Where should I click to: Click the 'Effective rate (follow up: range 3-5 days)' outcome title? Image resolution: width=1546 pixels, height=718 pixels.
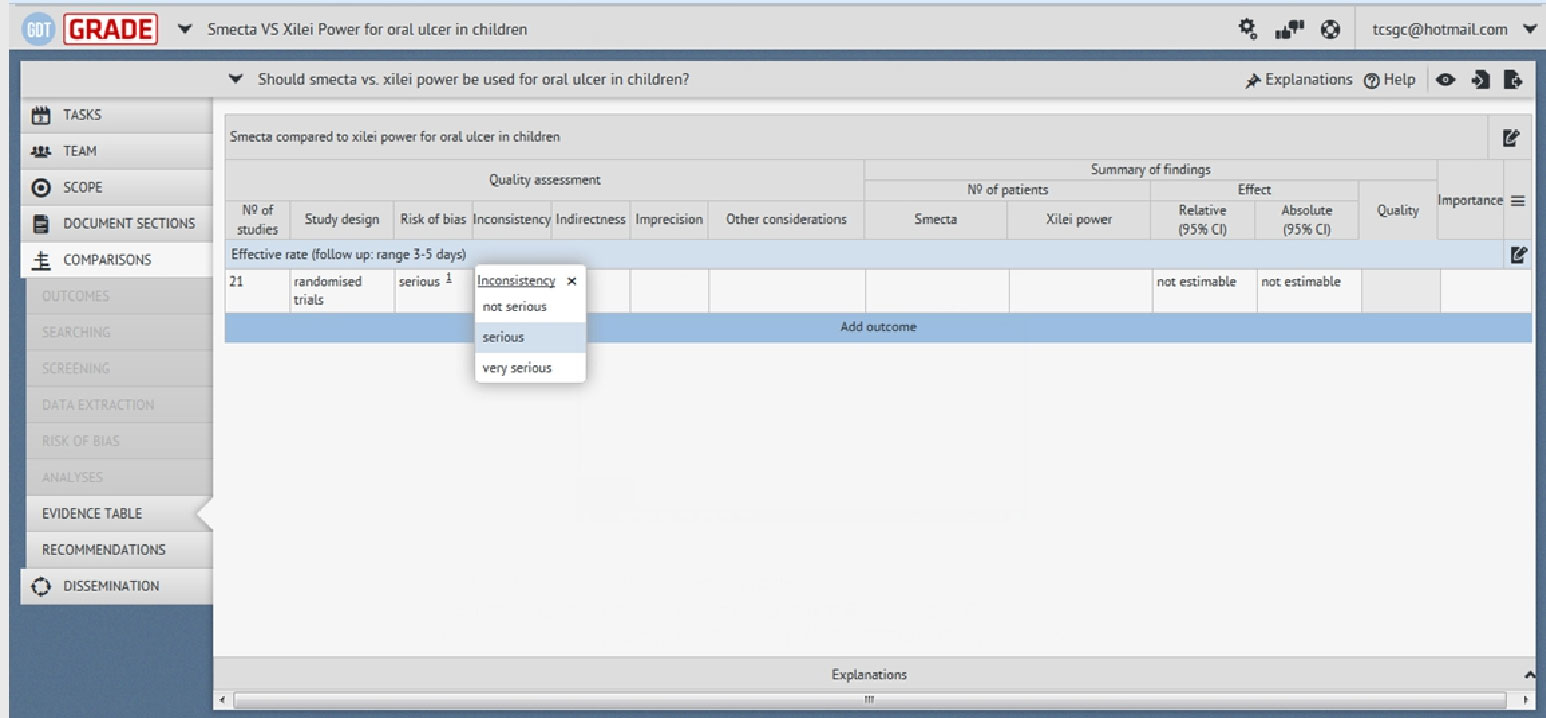[349, 255]
